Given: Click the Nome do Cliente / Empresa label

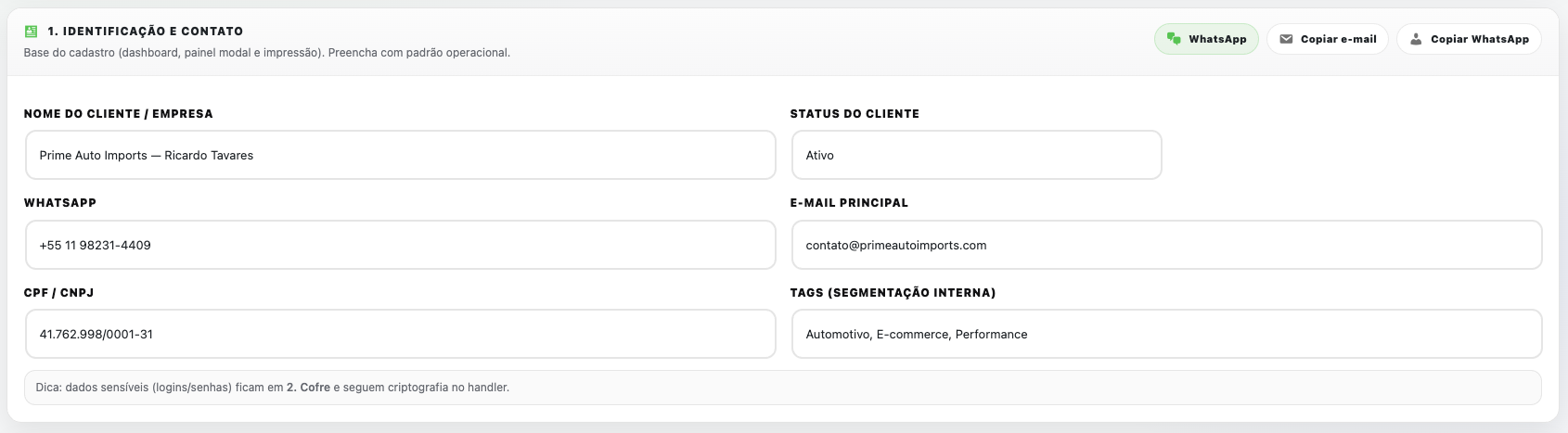Looking at the screenshot, I should (118, 114).
